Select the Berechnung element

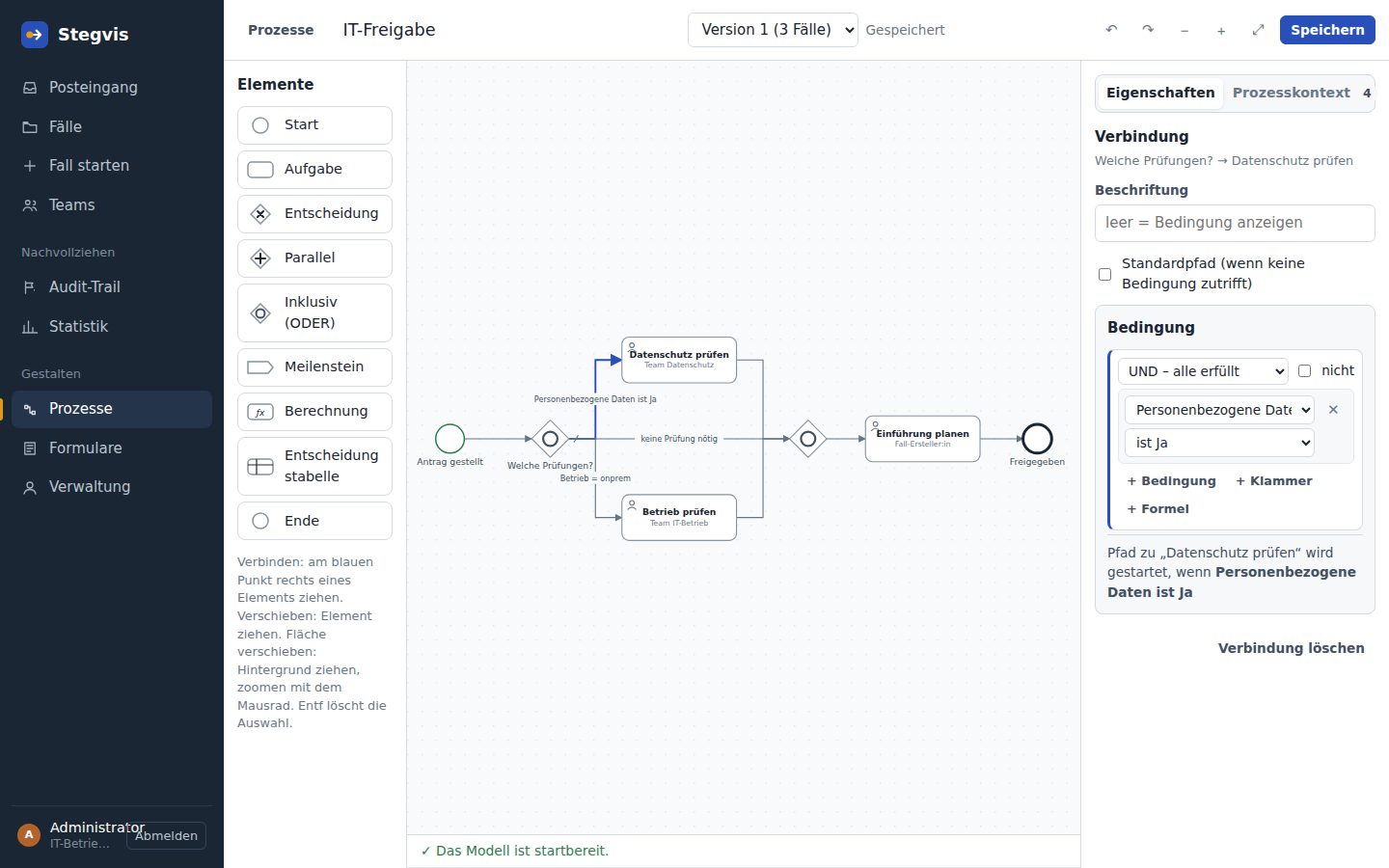coord(314,412)
